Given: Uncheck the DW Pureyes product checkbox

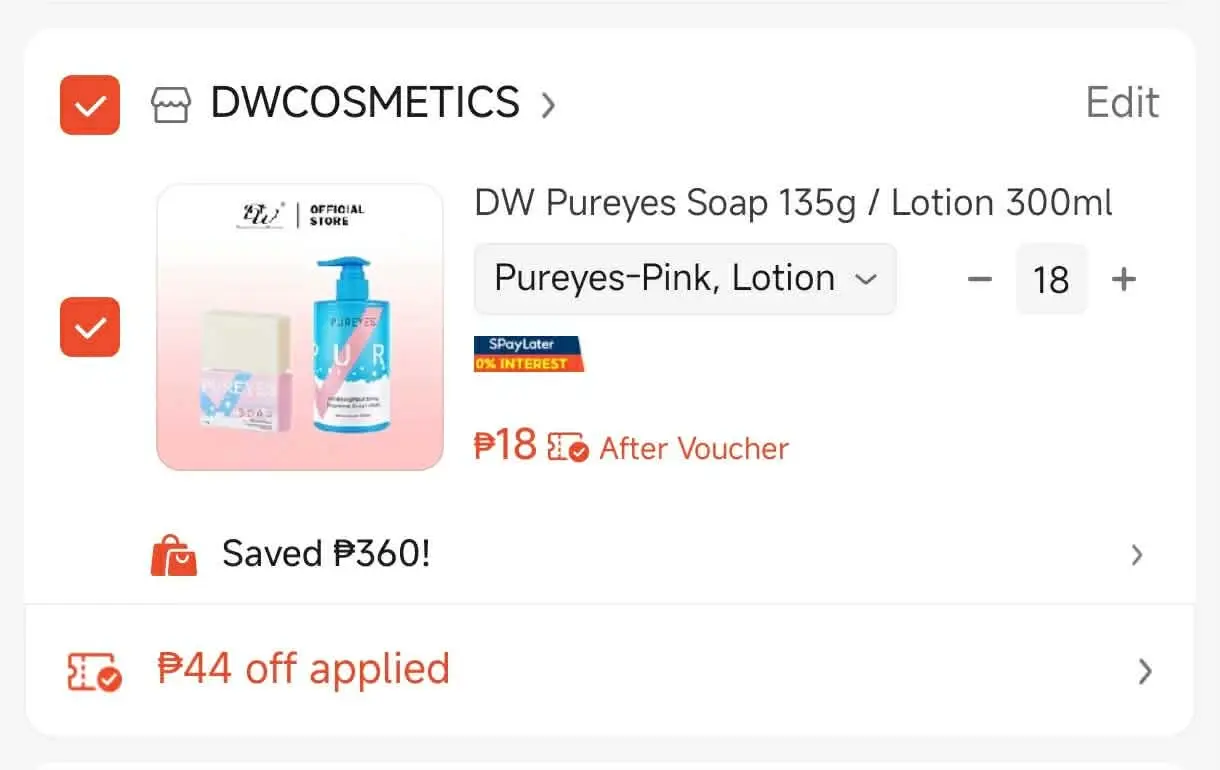Looking at the screenshot, I should [90, 327].
